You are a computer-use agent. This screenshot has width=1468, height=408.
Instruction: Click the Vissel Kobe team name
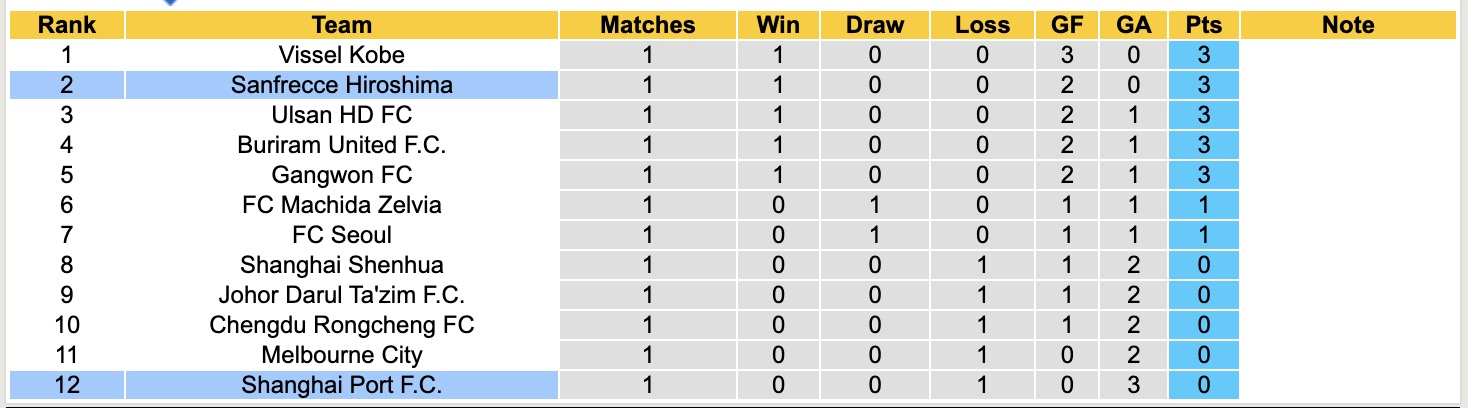[x=341, y=55]
